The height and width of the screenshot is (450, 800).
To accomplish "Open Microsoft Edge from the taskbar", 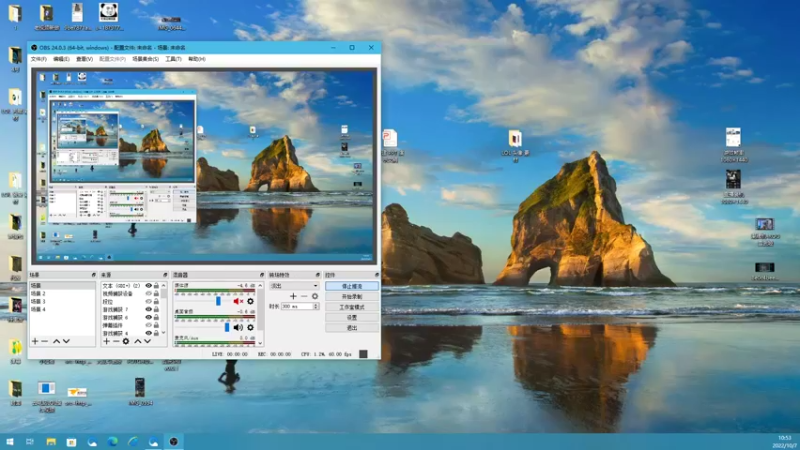I will point(112,441).
